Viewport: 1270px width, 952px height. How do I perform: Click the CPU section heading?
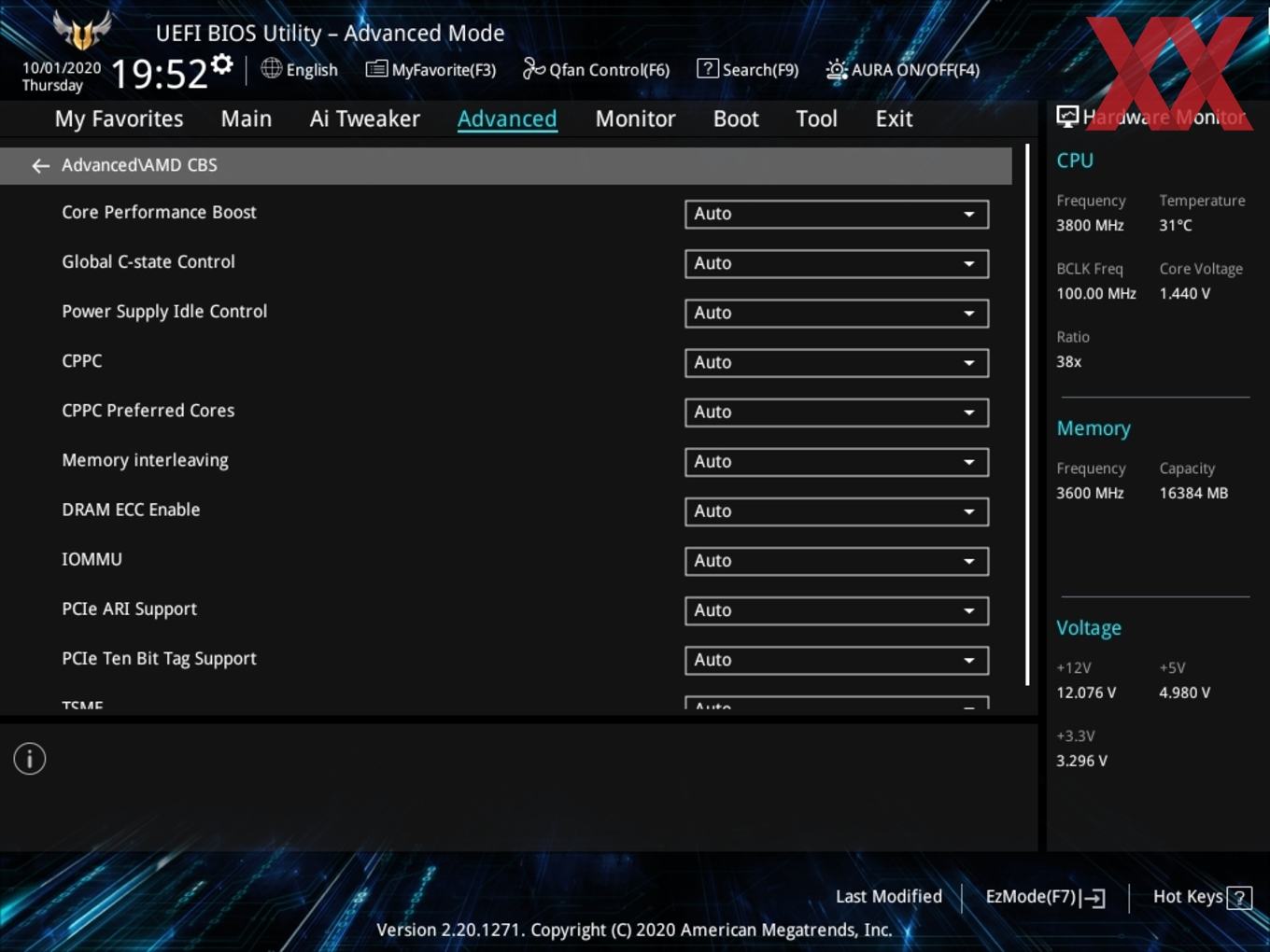pyautogui.click(x=1075, y=161)
